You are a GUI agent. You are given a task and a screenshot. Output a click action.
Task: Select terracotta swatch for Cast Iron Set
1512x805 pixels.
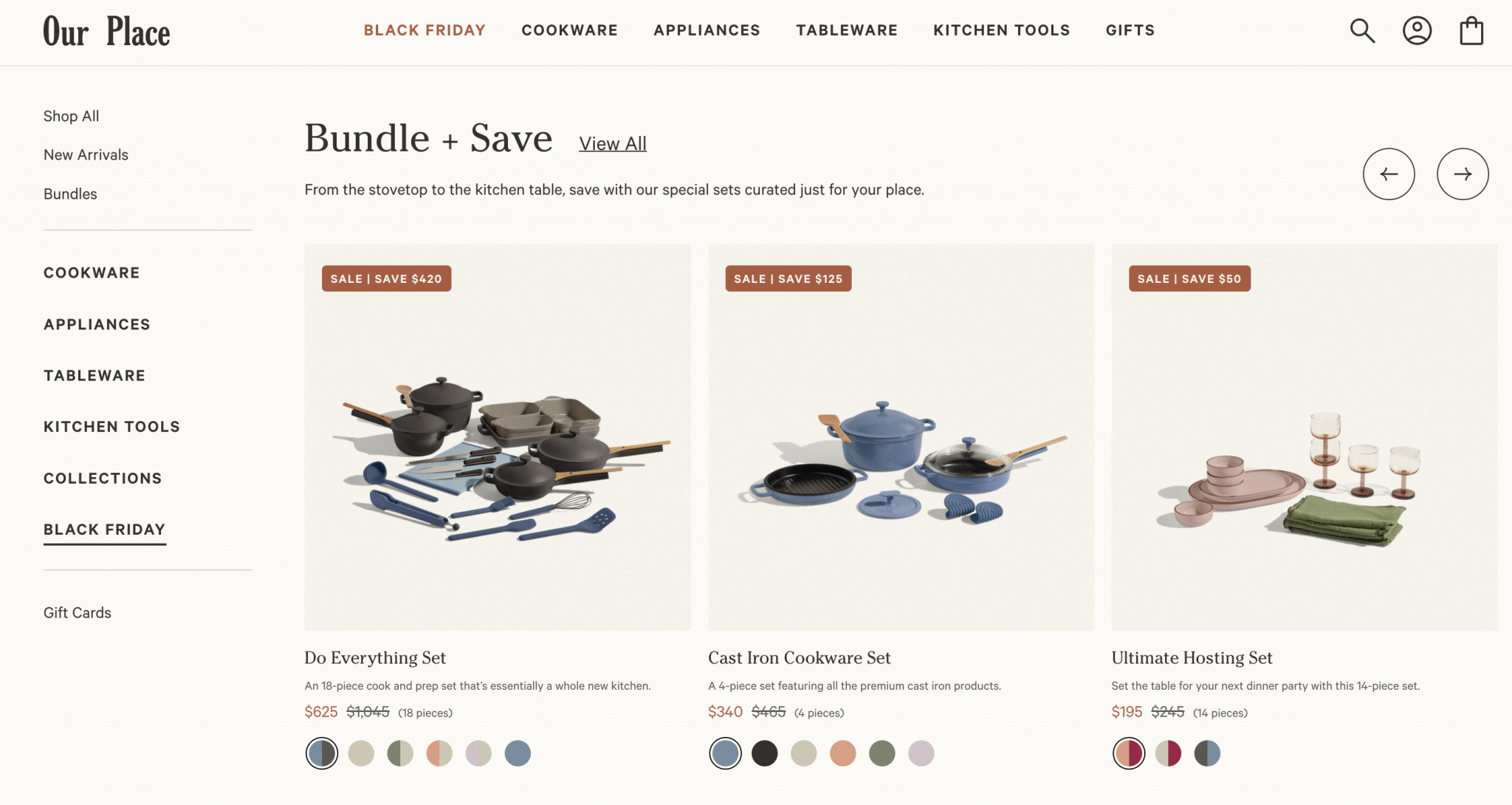(x=843, y=753)
